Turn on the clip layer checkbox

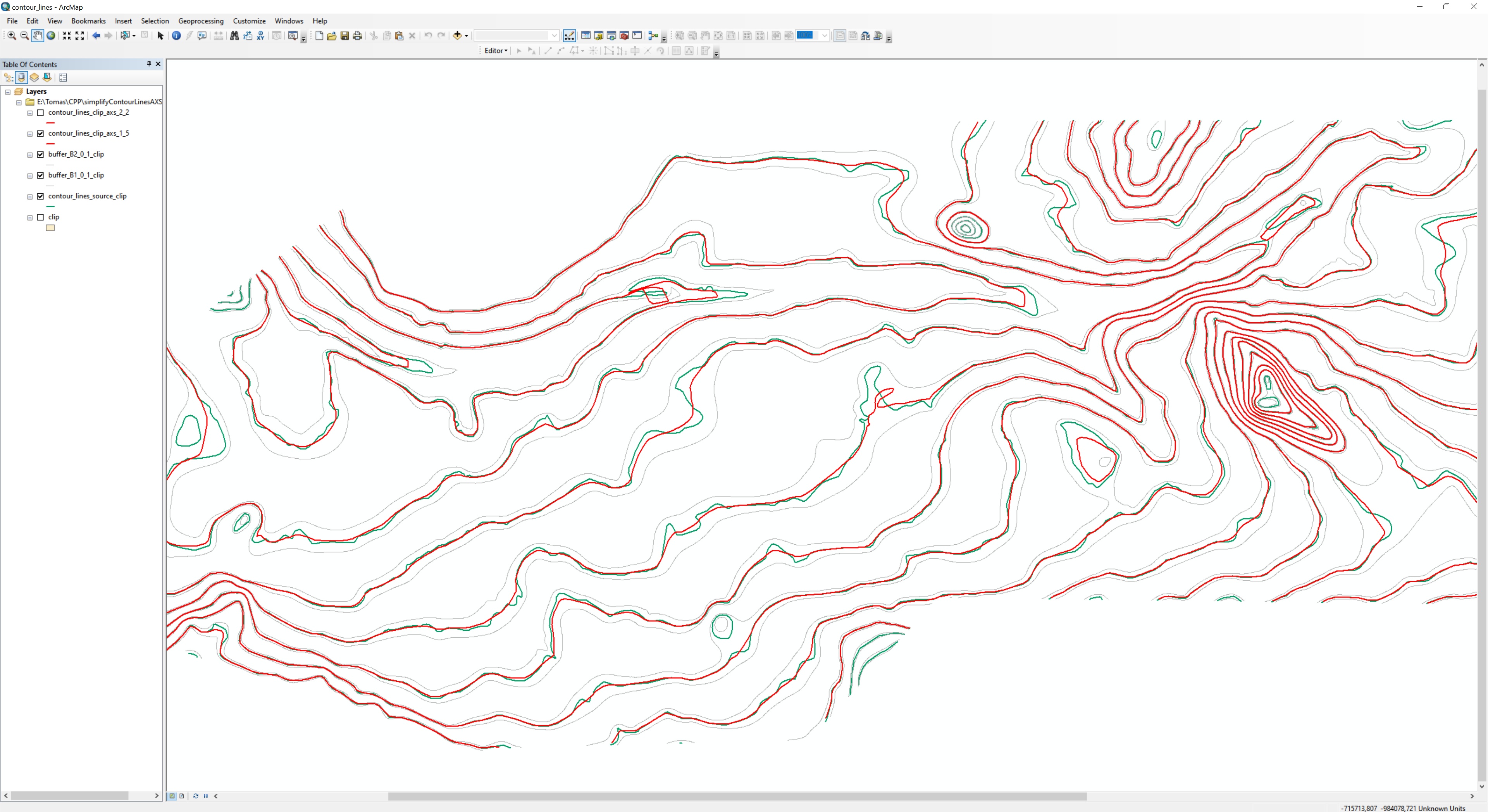click(40, 217)
